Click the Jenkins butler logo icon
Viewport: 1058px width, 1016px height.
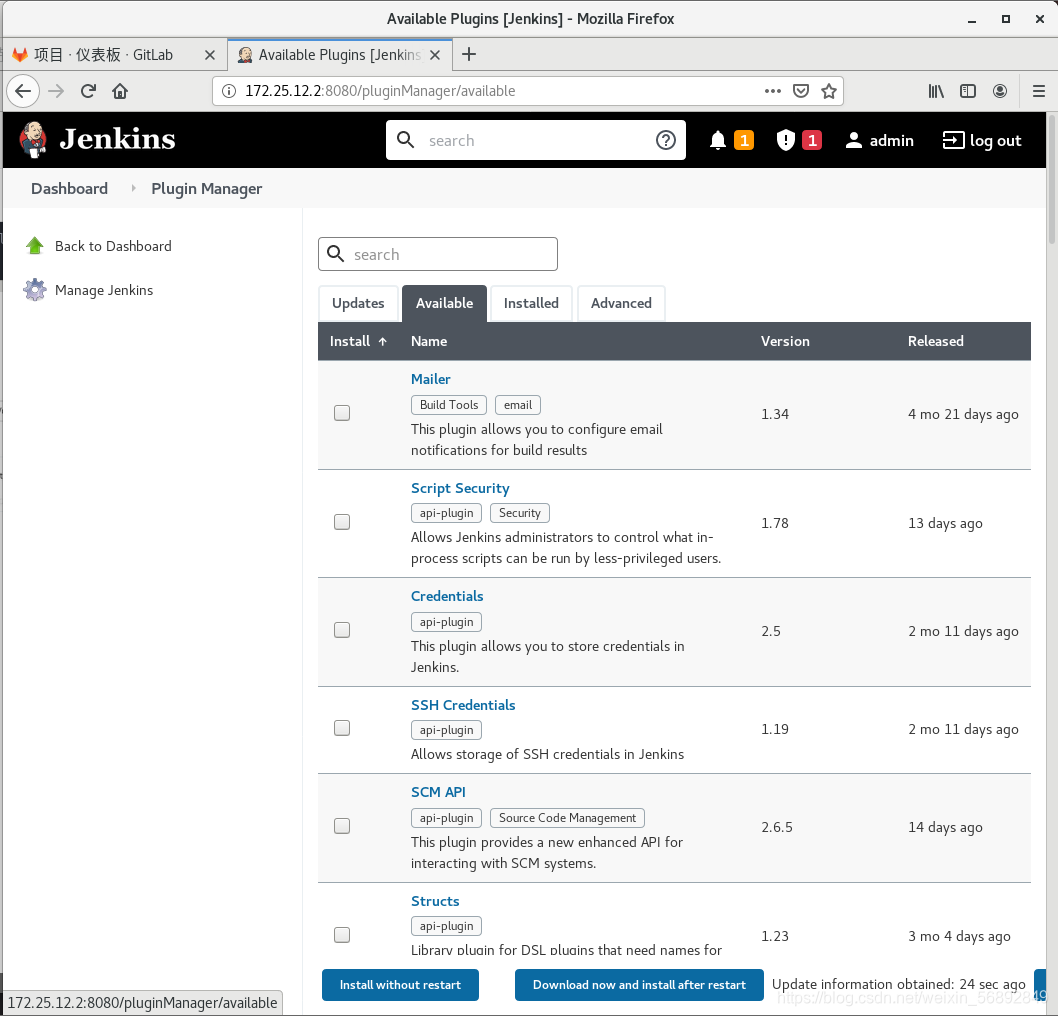(x=33, y=140)
